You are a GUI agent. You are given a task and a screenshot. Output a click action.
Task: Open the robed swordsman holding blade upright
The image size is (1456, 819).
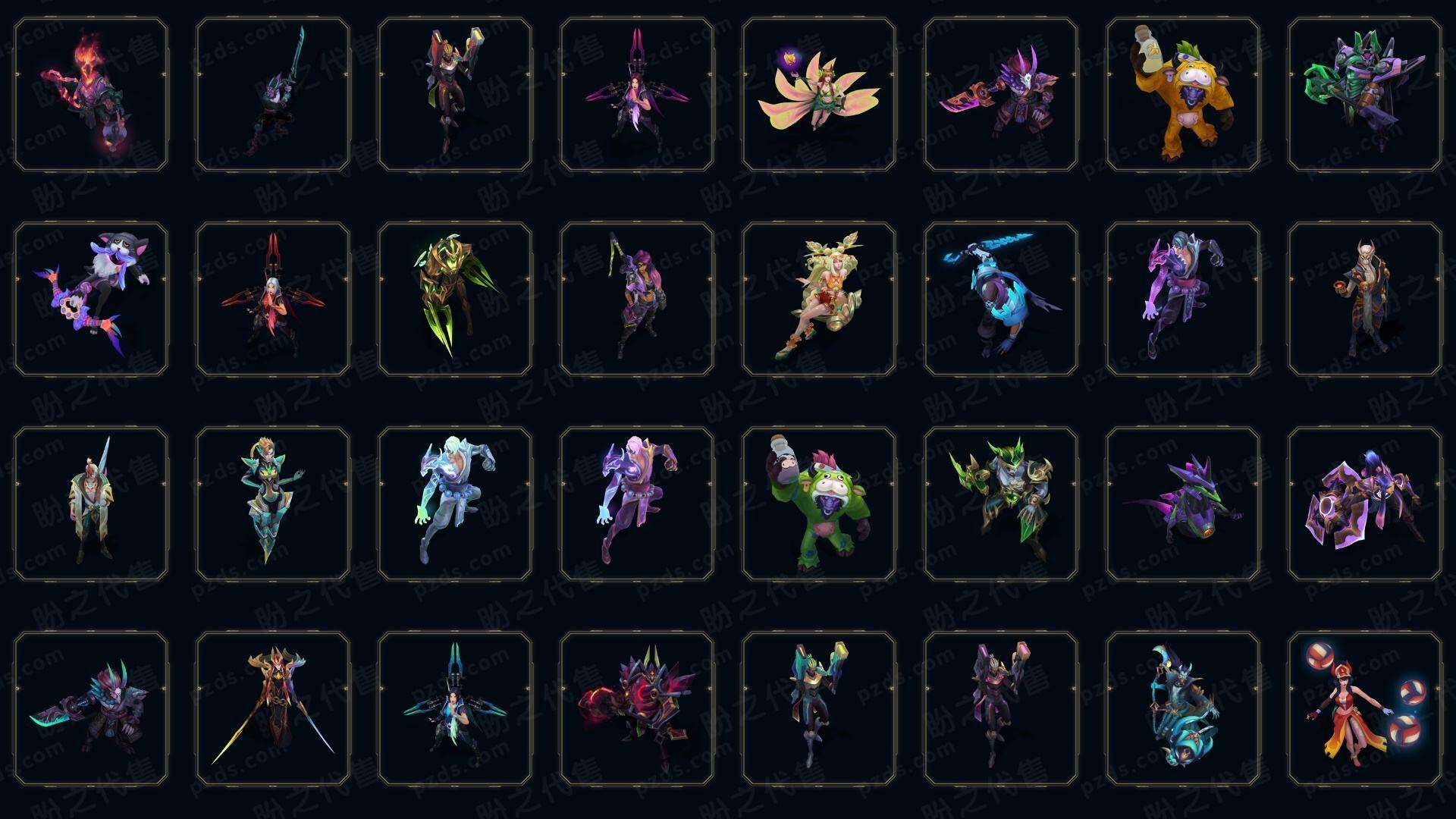[91, 504]
